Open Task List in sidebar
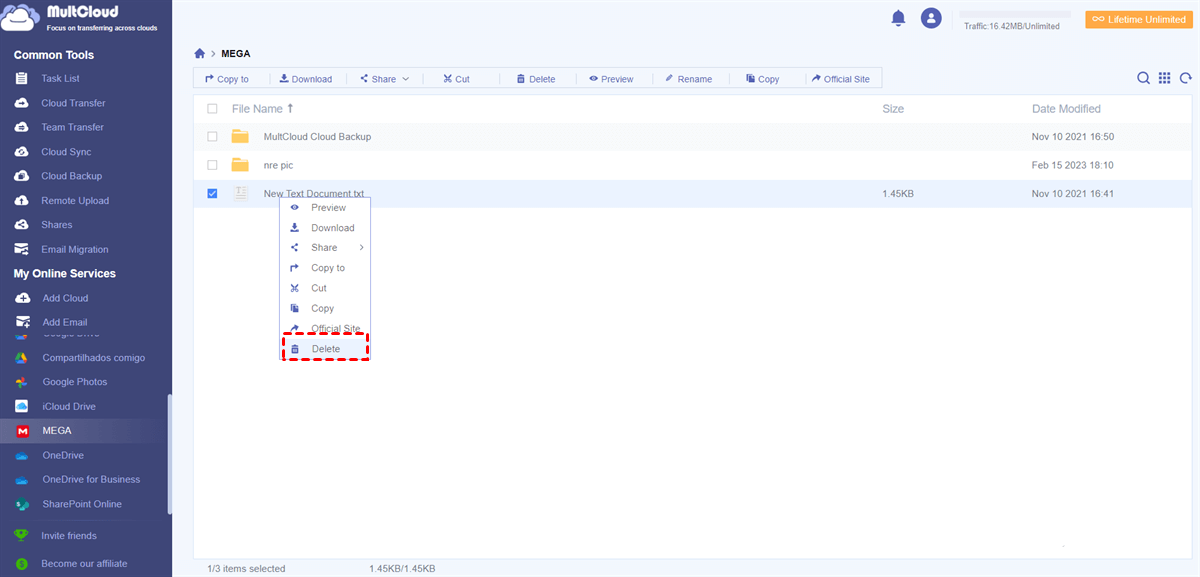Screen dimensions: 1200x577 [60, 78]
